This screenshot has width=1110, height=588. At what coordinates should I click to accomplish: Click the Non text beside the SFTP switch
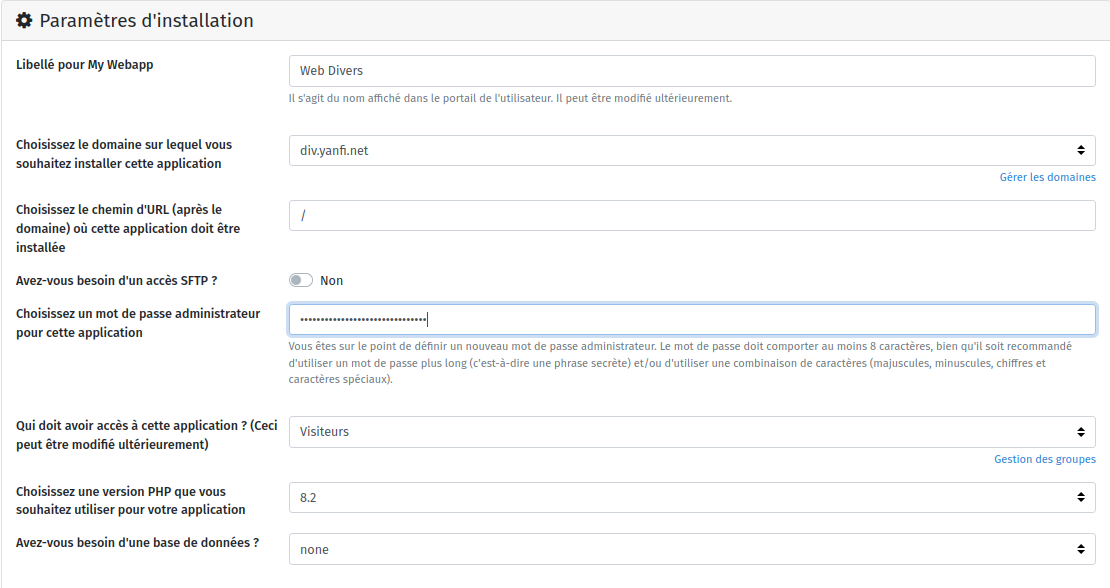click(331, 281)
